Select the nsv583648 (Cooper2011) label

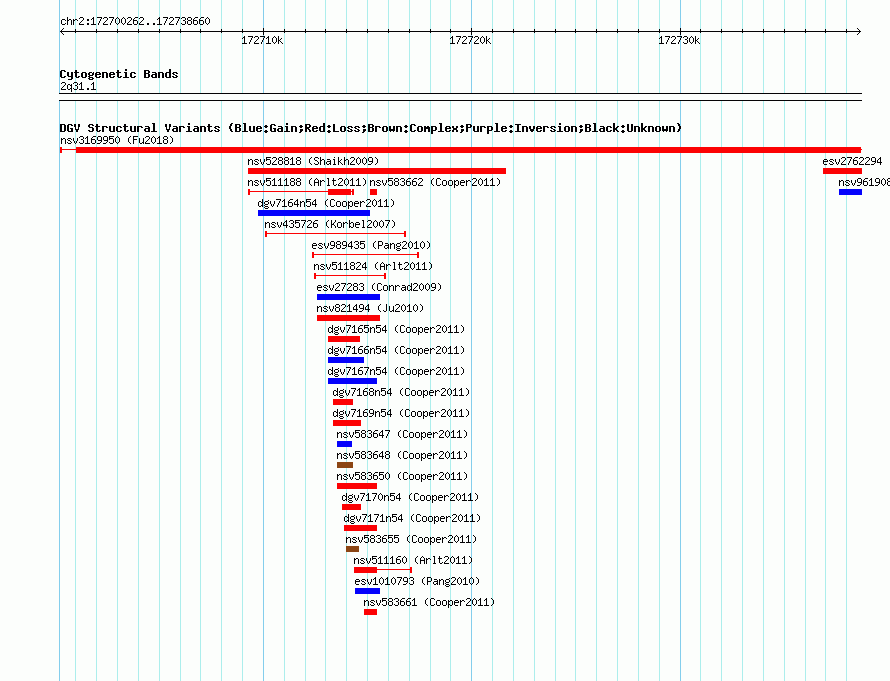tap(402, 455)
